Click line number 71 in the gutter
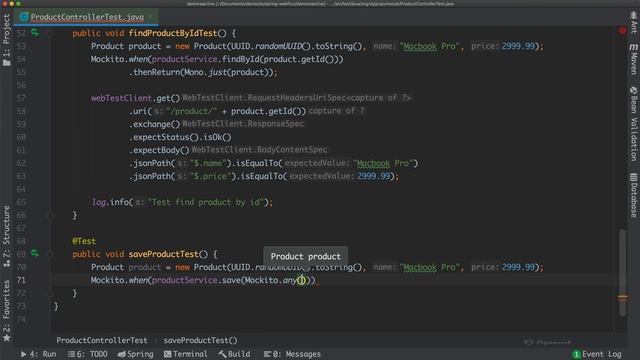Screen dimensions: 640x360 21,280
